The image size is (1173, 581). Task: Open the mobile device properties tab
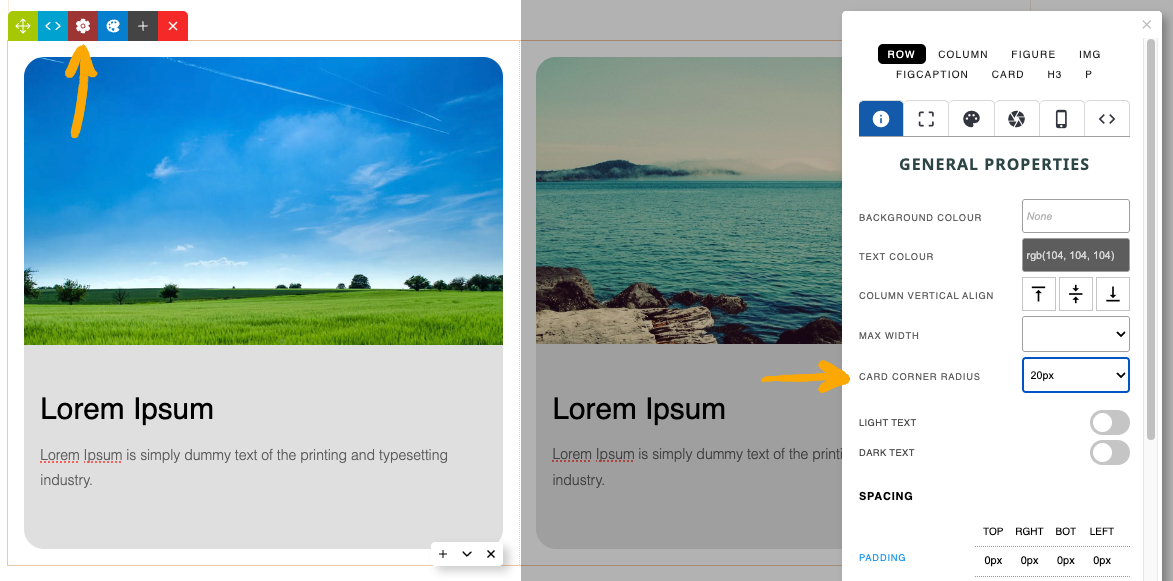pyautogui.click(x=1061, y=119)
